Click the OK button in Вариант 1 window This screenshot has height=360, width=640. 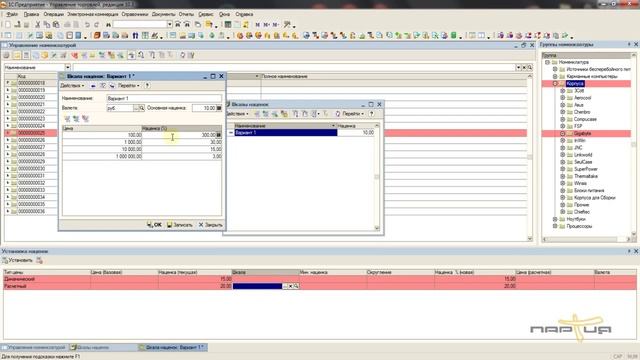pos(154,225)
